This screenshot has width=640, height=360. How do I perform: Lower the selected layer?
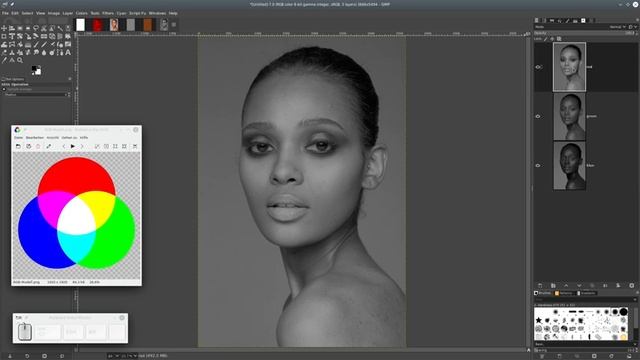point(579,286)
